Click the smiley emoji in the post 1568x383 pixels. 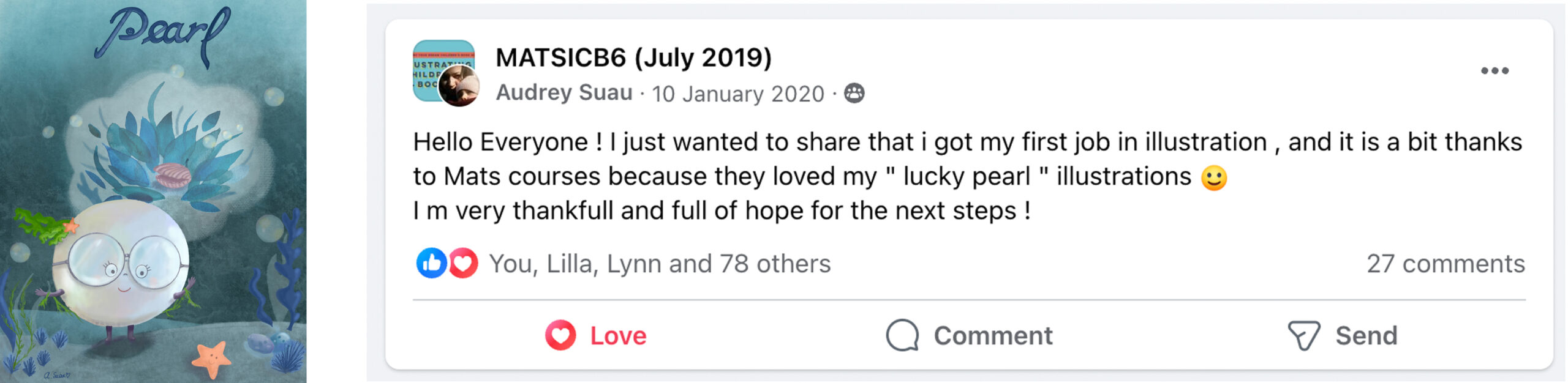pos(1213,178)
